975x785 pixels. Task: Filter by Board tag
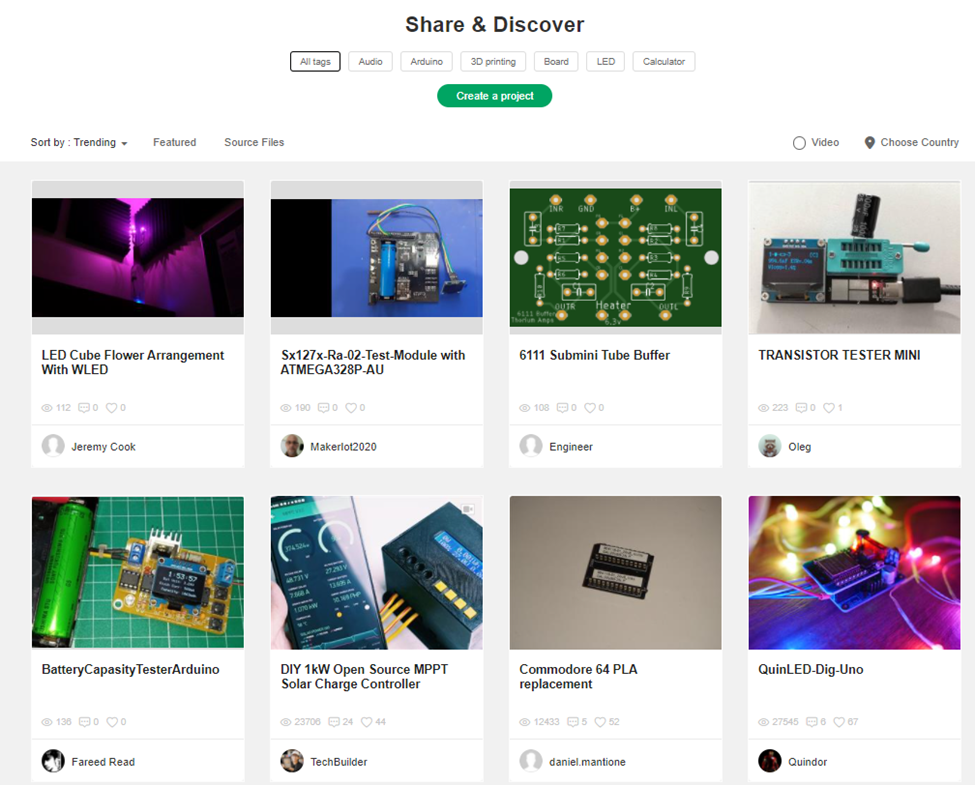point(556,62)
